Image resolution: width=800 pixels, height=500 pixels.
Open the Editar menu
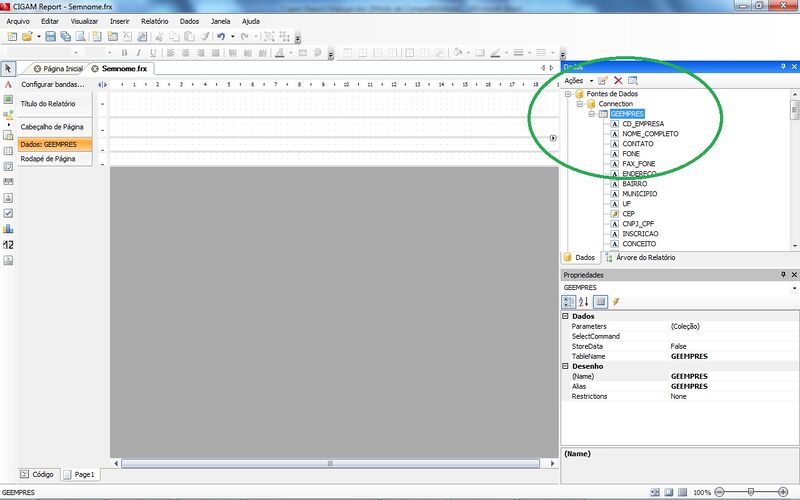(x=50, y=21)
